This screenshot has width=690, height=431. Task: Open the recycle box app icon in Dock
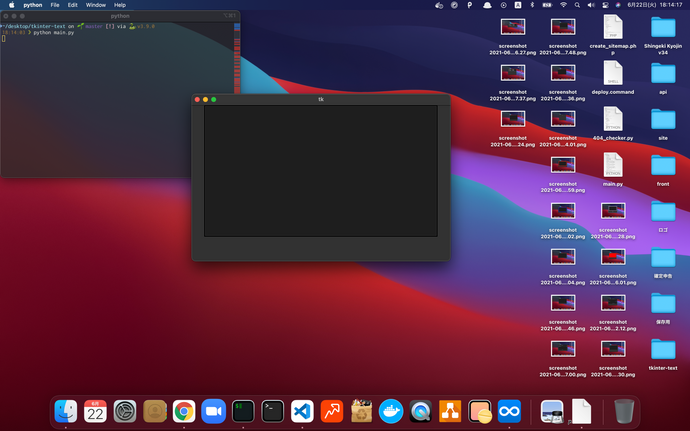pos(361,411)
